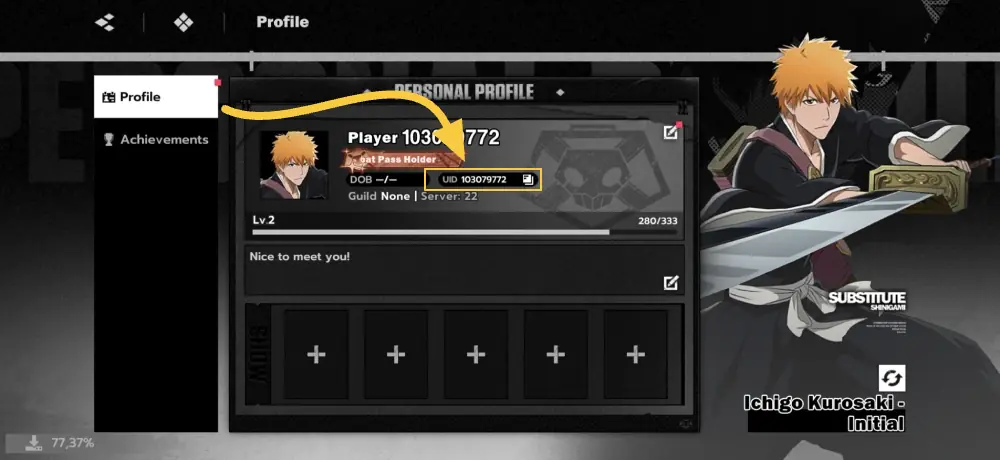1000x460 pixels.
Task: Edit the 'Nice to meet you!' message
Action: pyautogui.click(x=671, y=283)
